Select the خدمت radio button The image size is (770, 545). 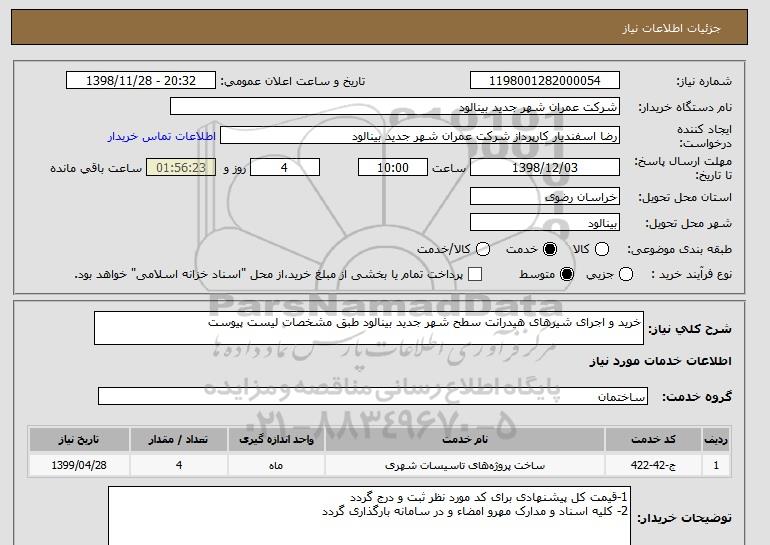click(550, 249)
